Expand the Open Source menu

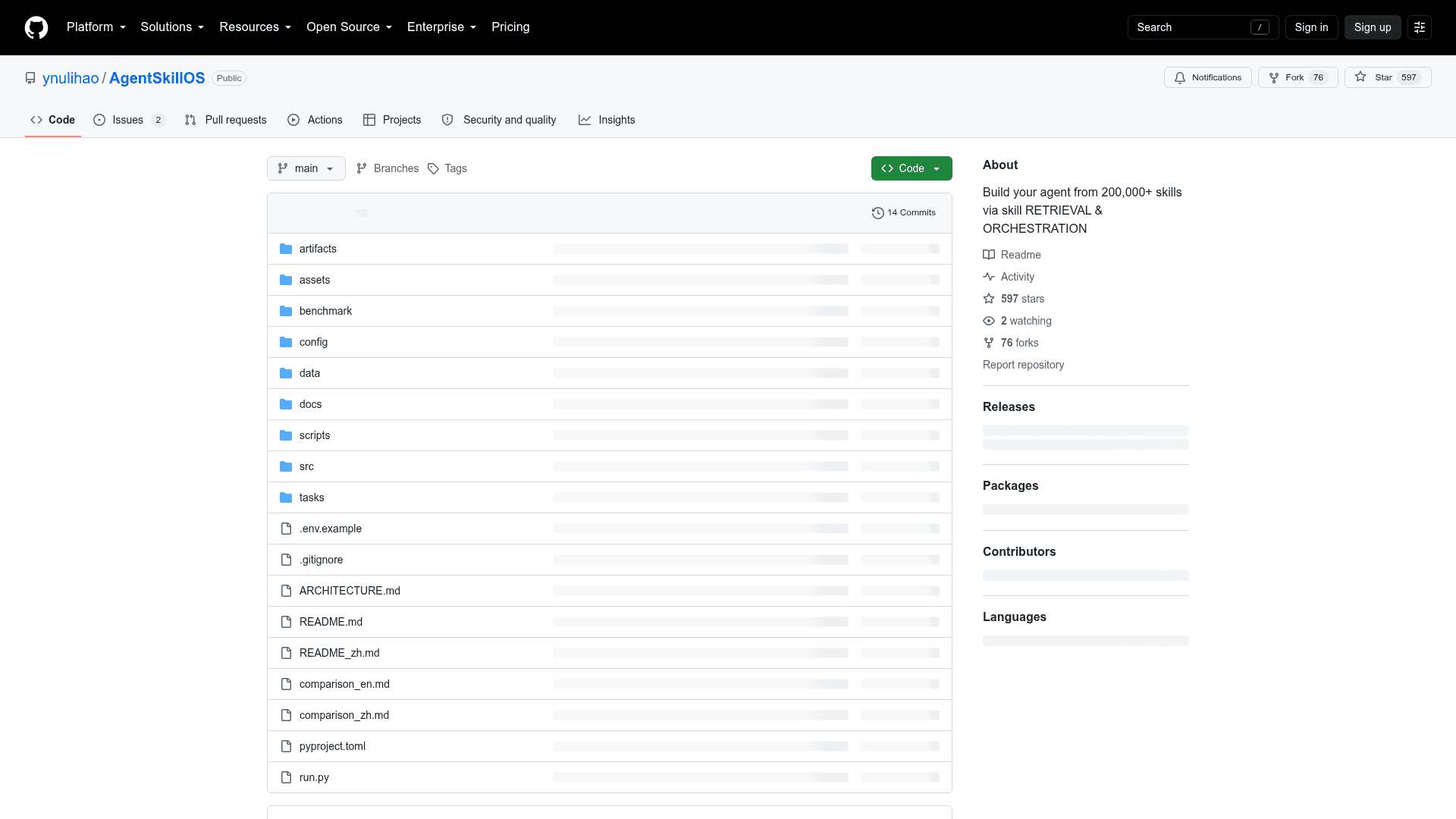point(350,27)
